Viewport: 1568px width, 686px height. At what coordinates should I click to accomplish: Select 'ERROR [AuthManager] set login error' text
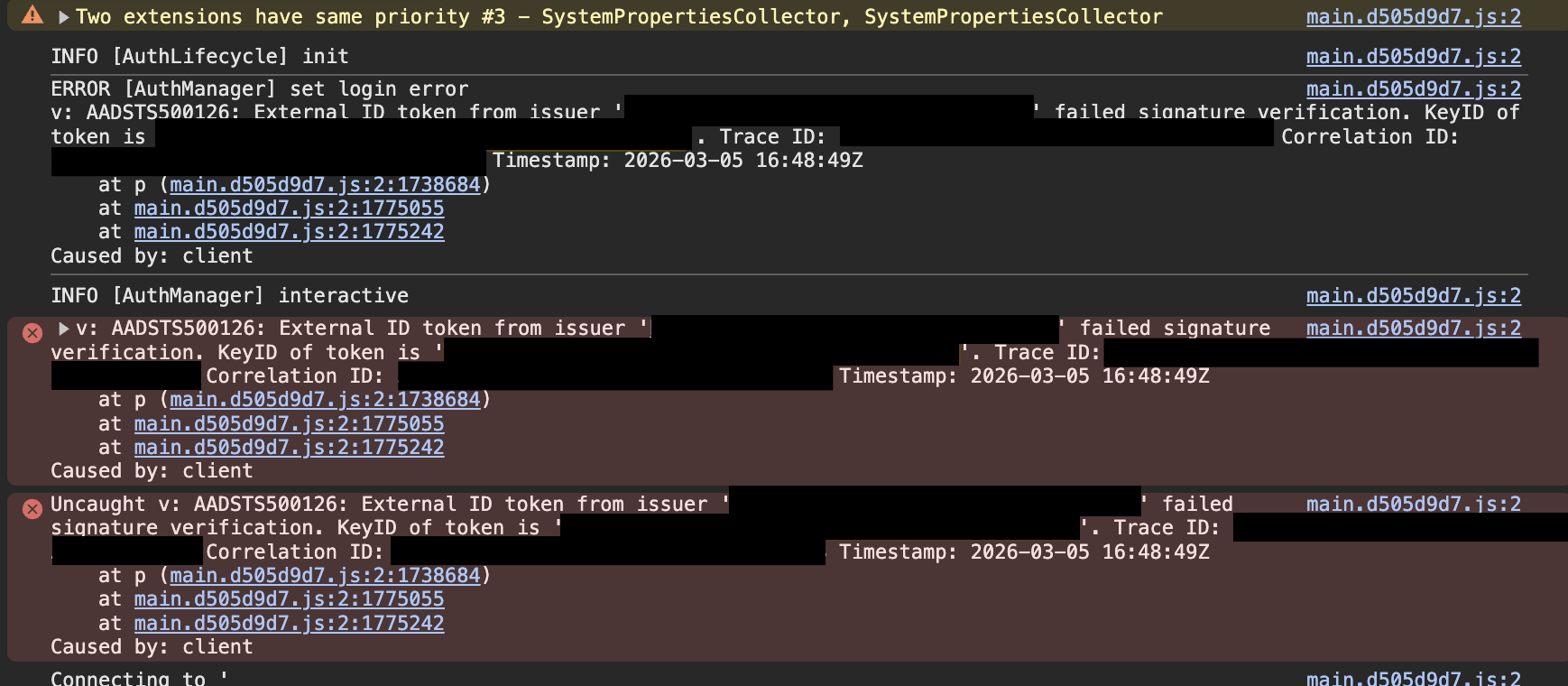coord(260,89)
